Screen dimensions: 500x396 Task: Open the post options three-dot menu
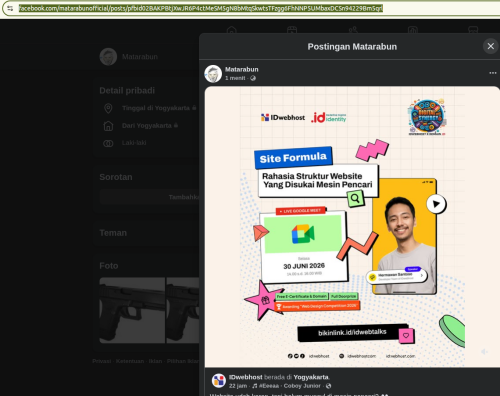(x=493, y=73)
